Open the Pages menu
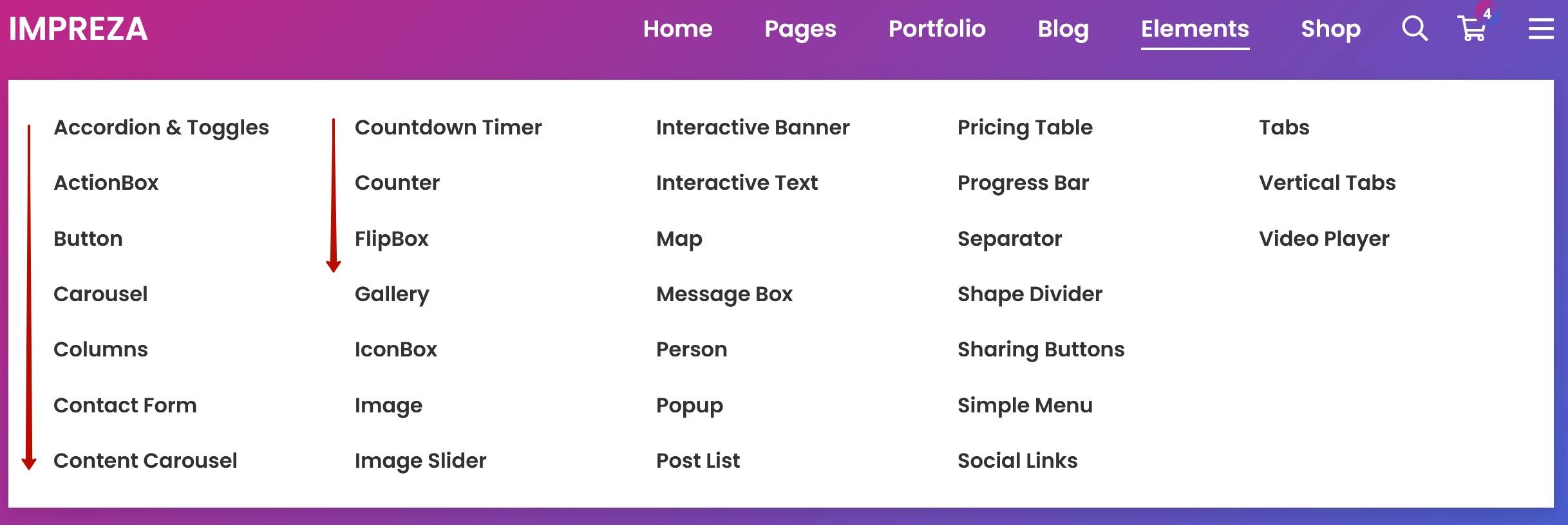This screenshot has height=525, width=1568. (x=800, y=30)
